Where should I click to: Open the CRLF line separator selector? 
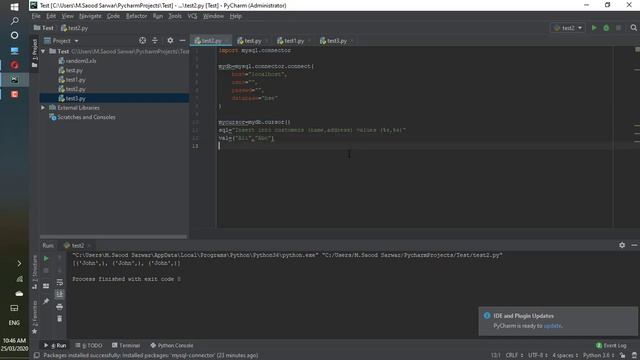514,356
